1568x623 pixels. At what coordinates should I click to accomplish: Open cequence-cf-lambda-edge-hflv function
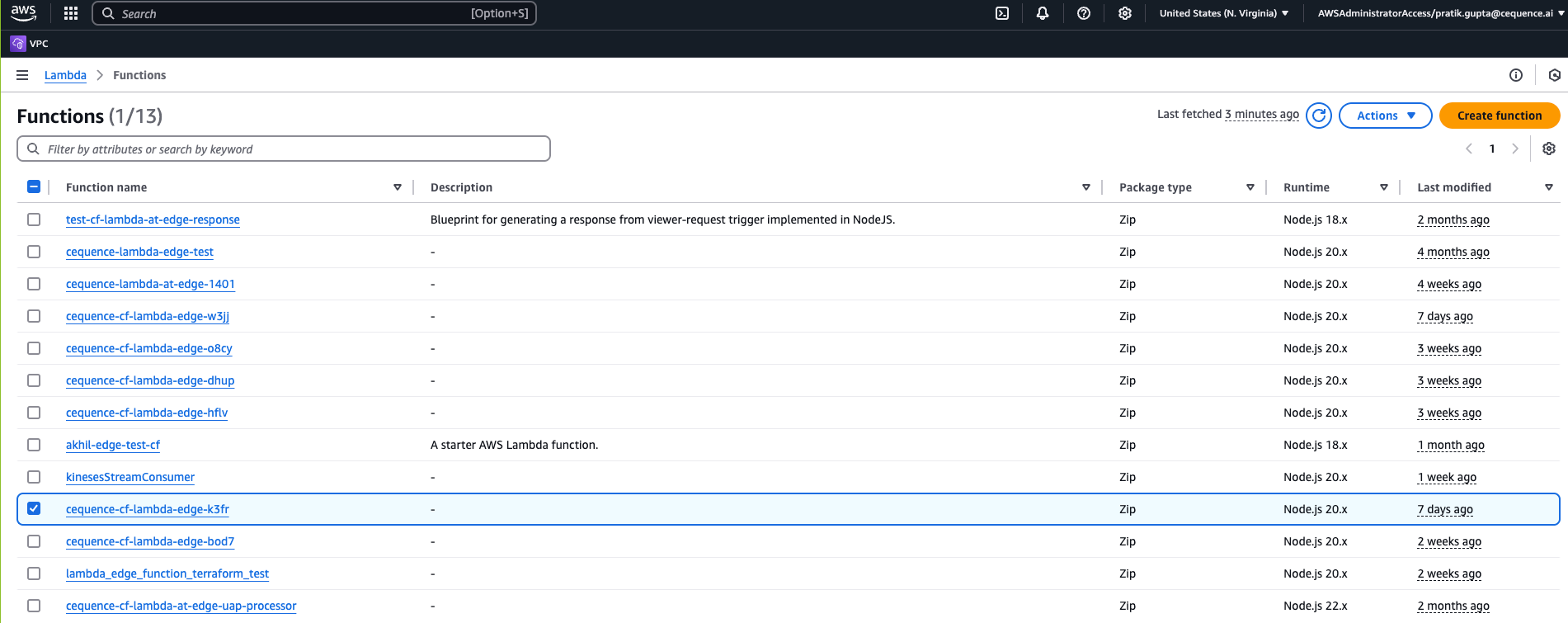tap(147, 413)
